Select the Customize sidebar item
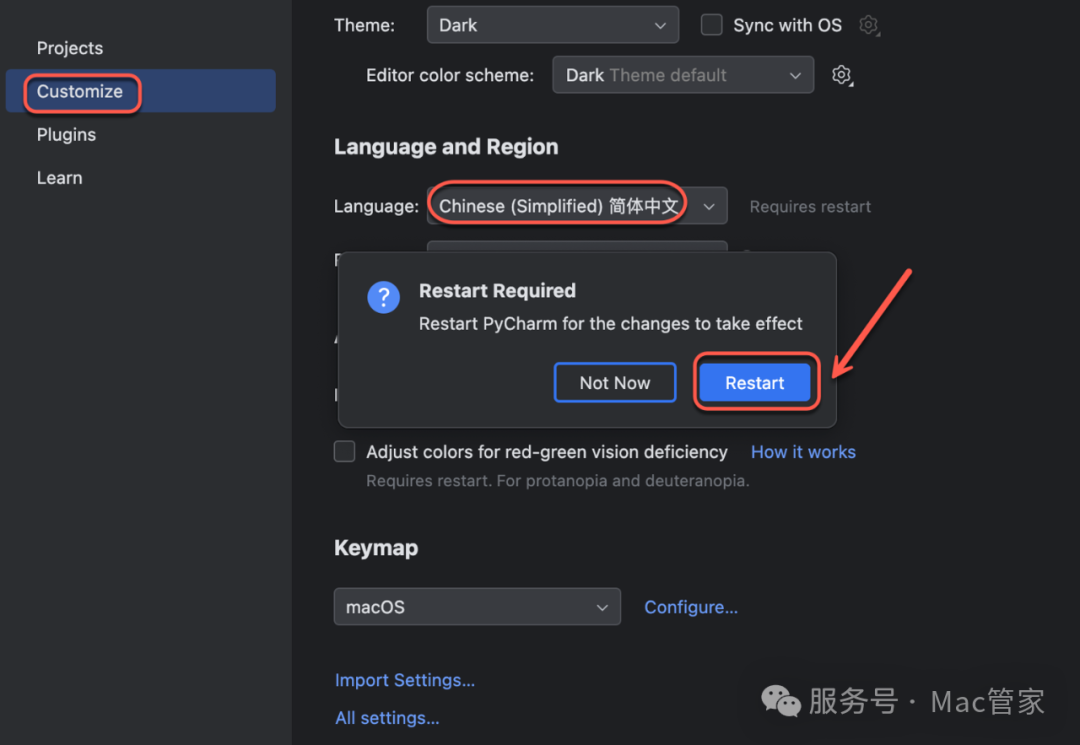Image resolution: width=1080 pixels, height=745 pixels. [x=80, y=92]
